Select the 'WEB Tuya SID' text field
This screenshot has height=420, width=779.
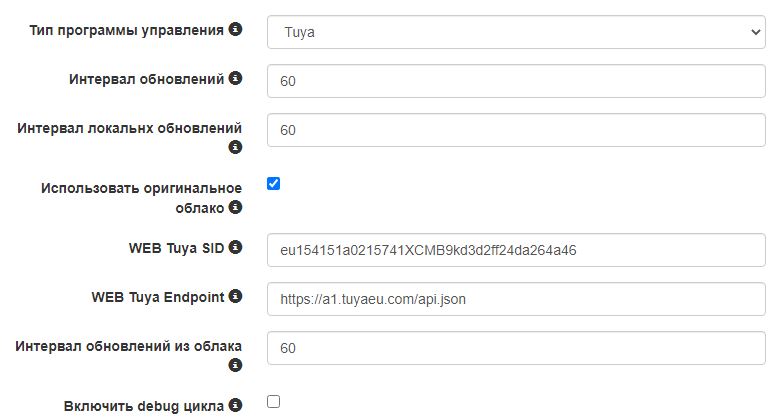pyautogui.click(x=516, y=250)
